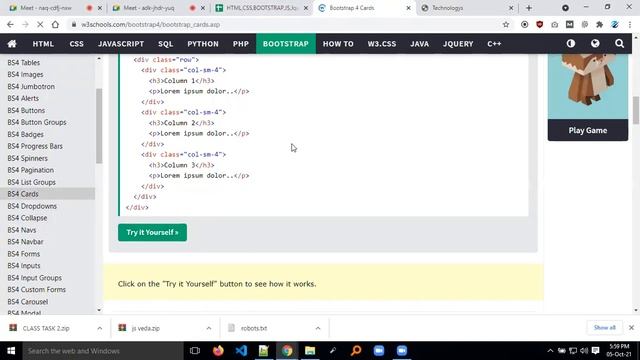Open the SQL menu item

166,44
